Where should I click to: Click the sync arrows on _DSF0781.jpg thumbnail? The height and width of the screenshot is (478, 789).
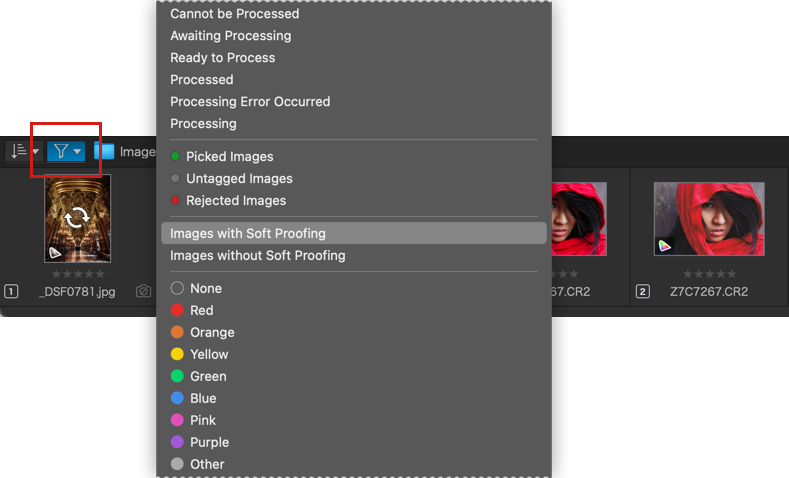click(x=77, y=218)
